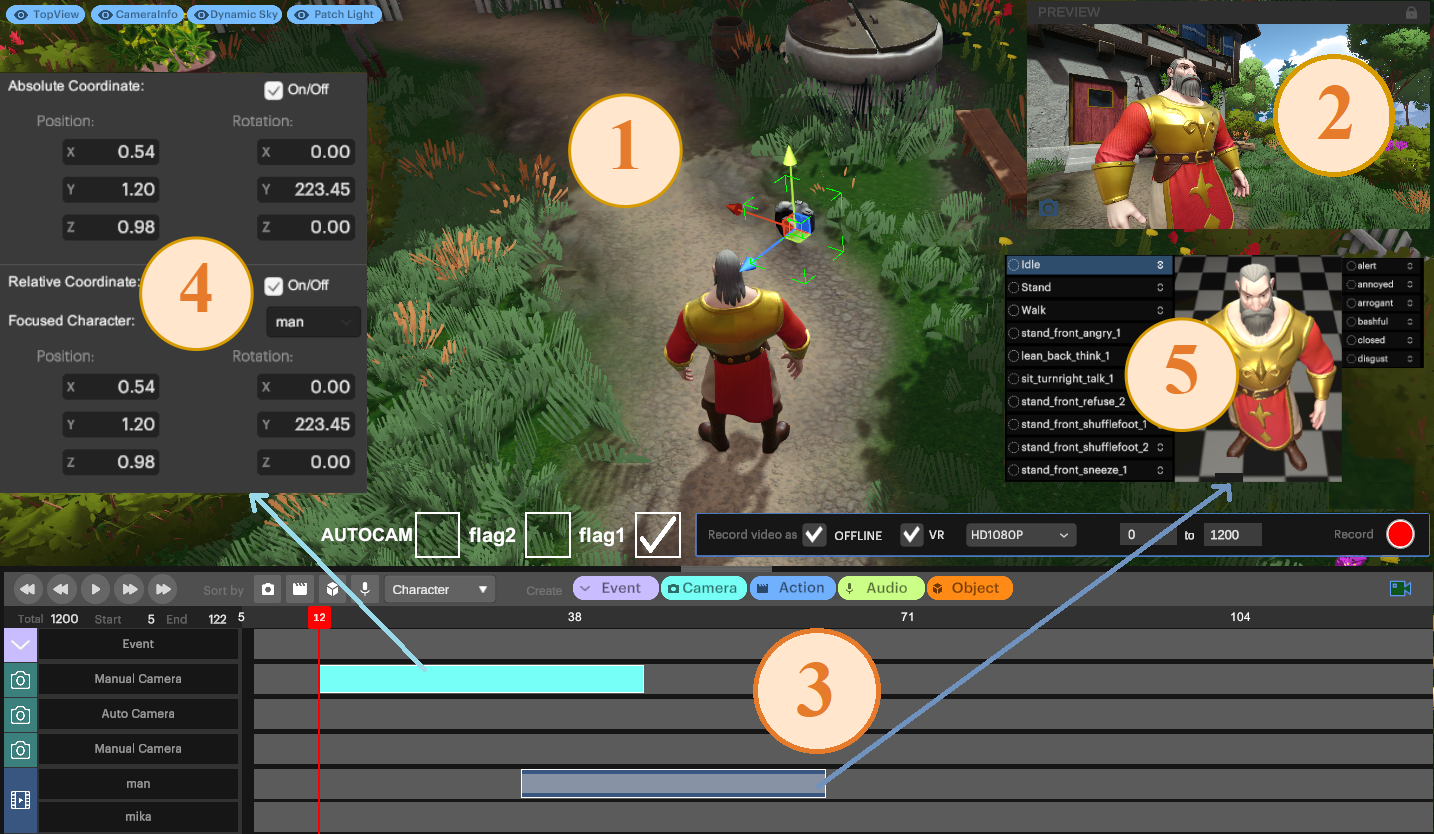
Task: Click the green video camera icon above timeline
Action: [x=1400, y=589]
